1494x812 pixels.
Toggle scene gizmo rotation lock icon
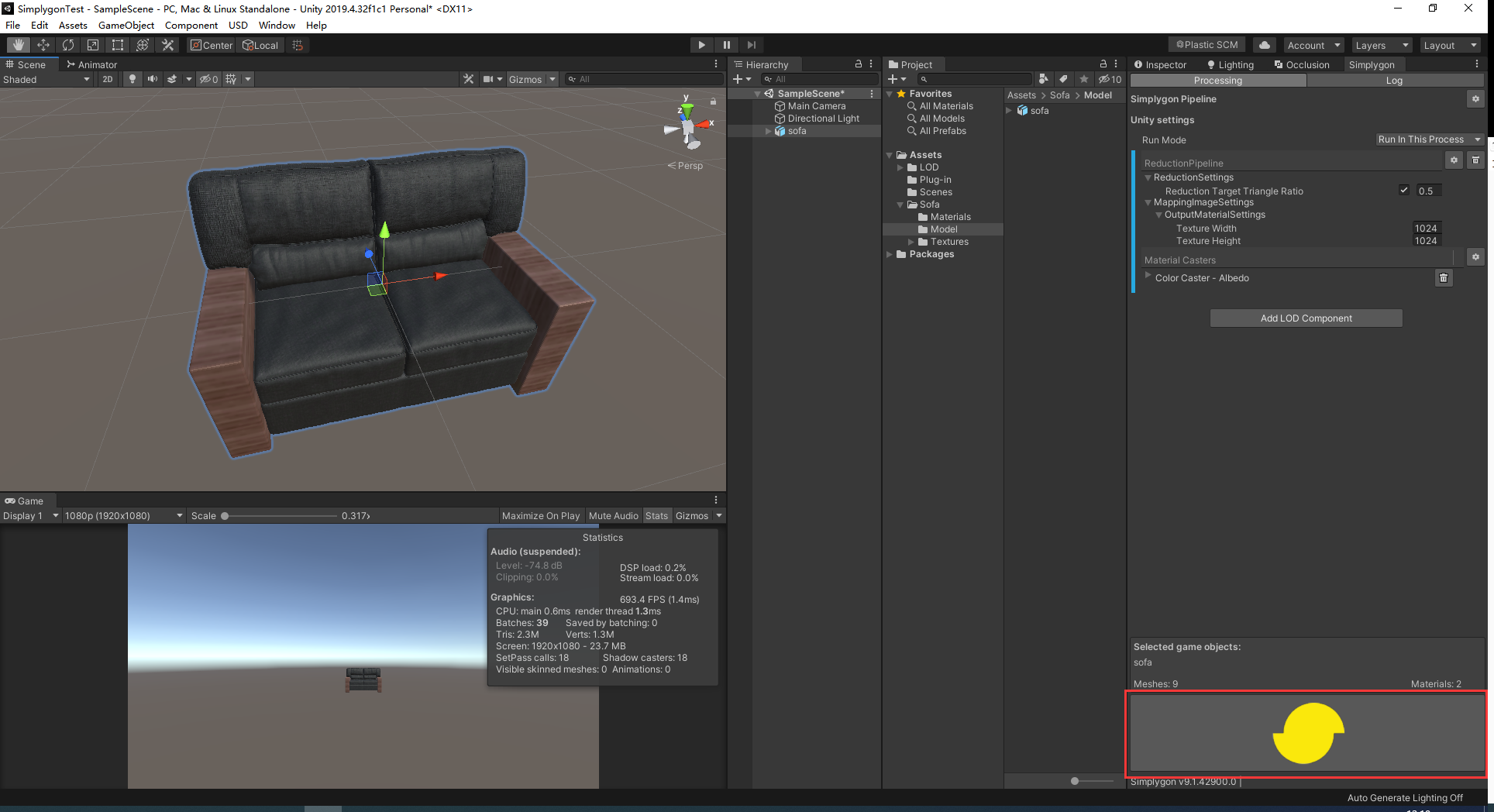click(713, 101)
